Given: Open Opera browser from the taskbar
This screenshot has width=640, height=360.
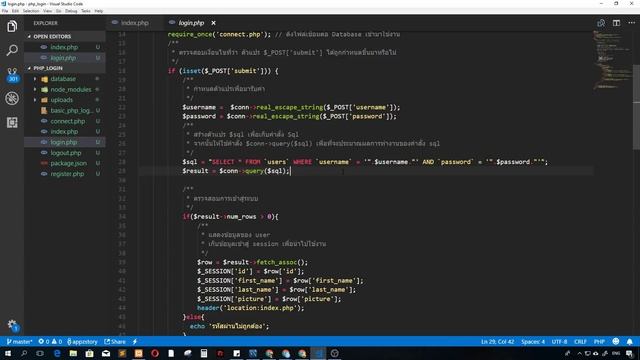Looking at the screenshot, I should pos(155,353).
